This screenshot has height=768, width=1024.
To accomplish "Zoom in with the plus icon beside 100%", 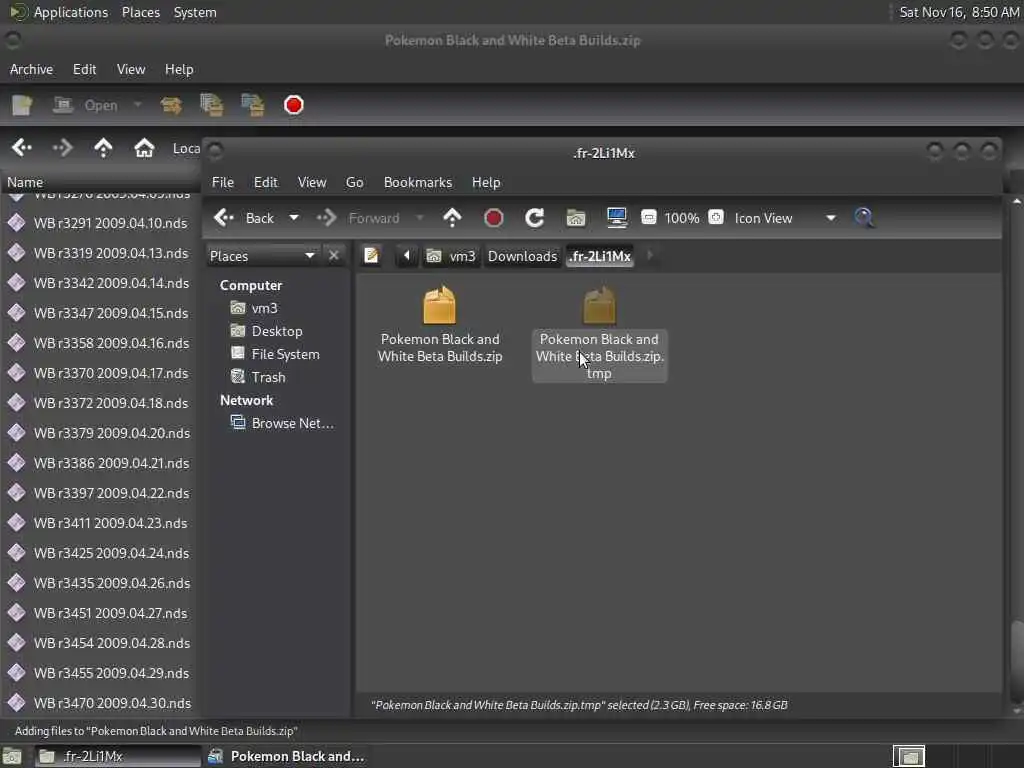I will pos(716,217).
